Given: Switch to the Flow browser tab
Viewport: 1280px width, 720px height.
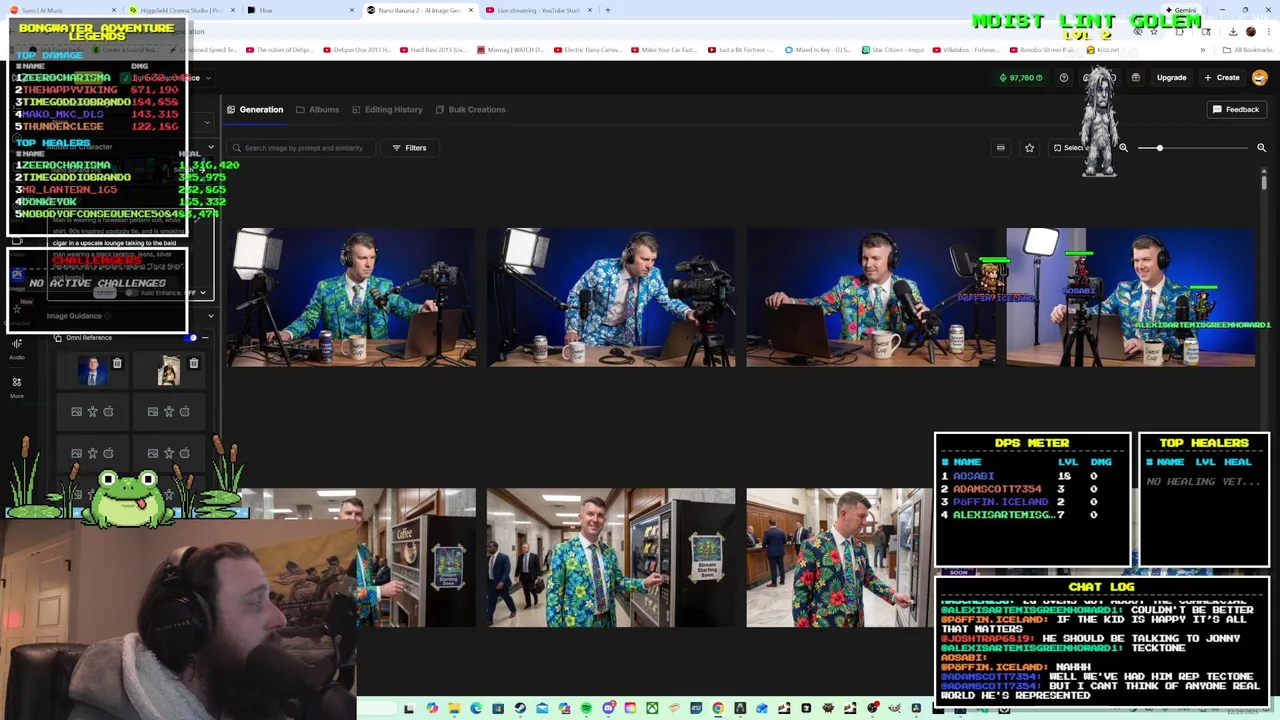Looking at the screenshot, I should 300,10.
